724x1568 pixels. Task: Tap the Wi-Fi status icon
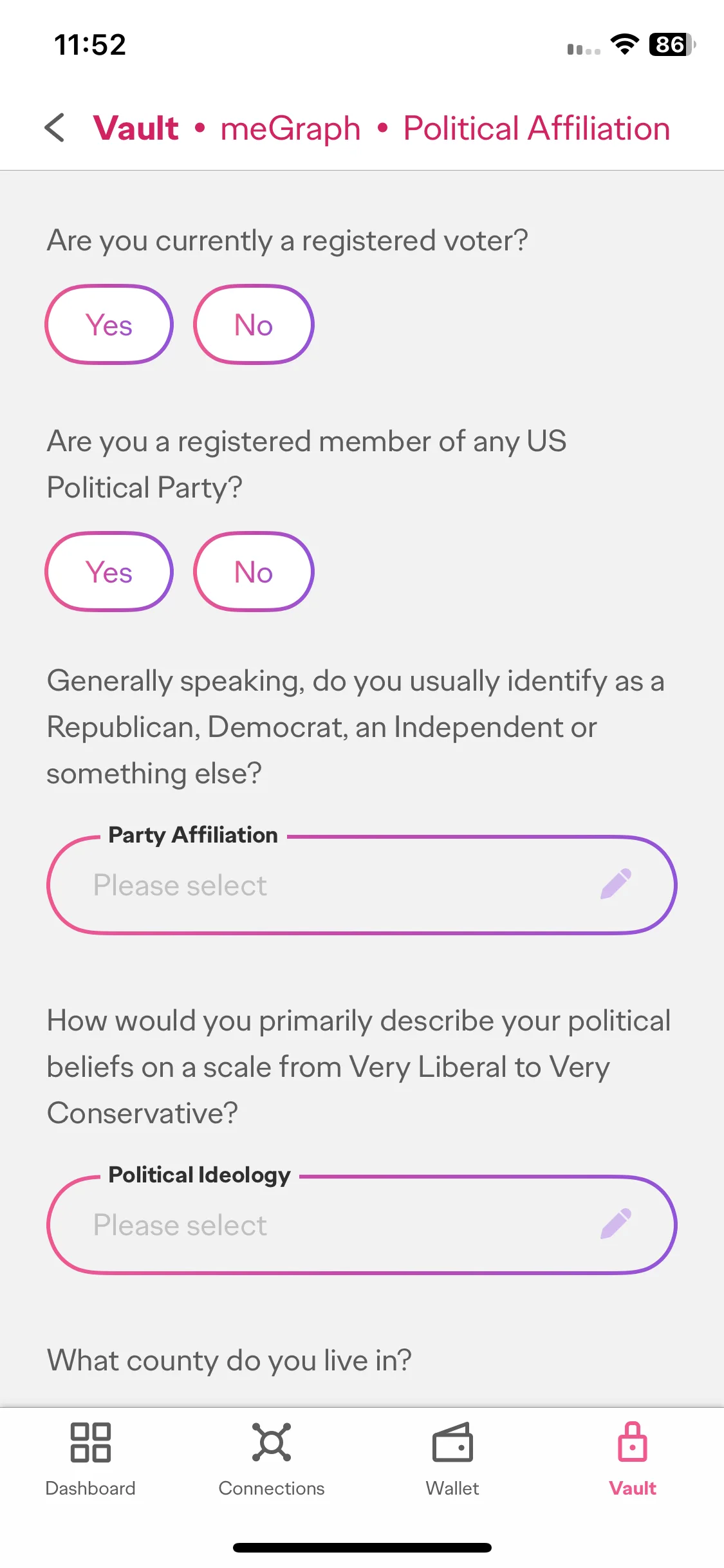click(x=624, y=44)
